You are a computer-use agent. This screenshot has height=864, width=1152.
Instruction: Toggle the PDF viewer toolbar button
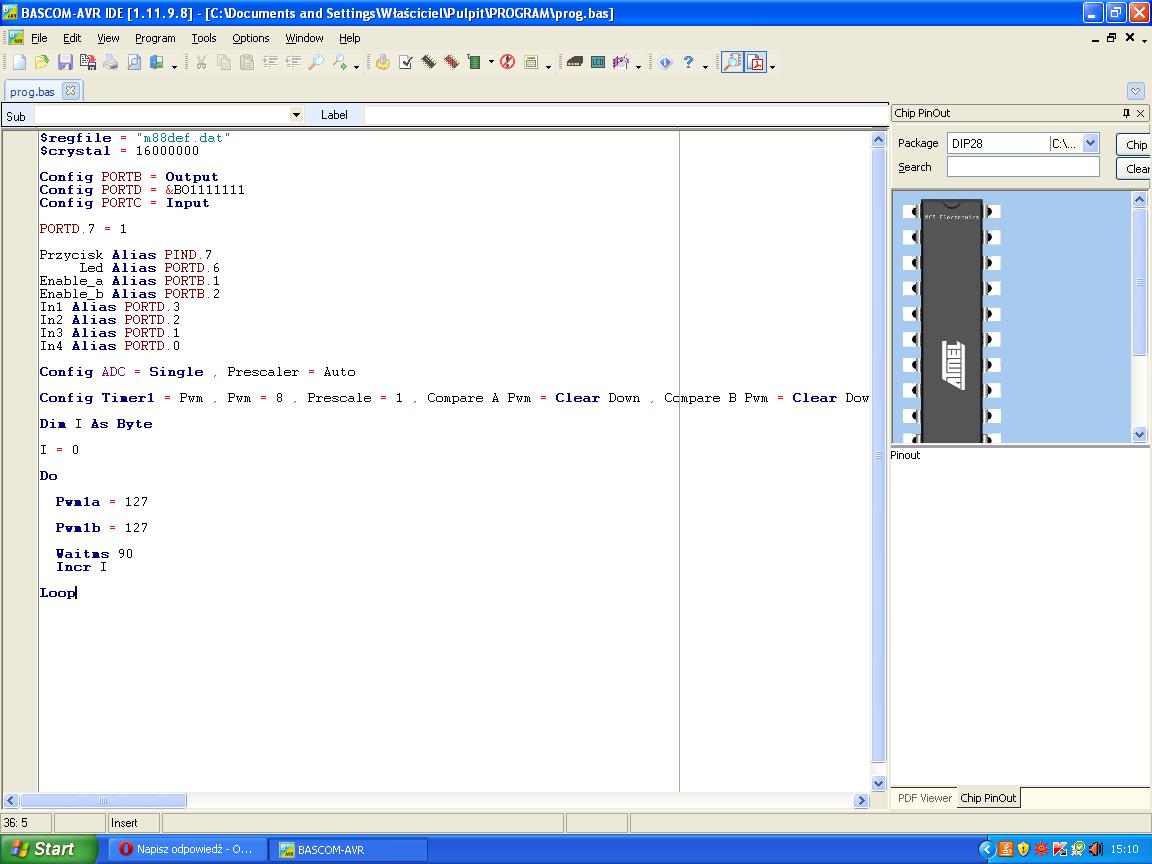(x=755, y=62)
